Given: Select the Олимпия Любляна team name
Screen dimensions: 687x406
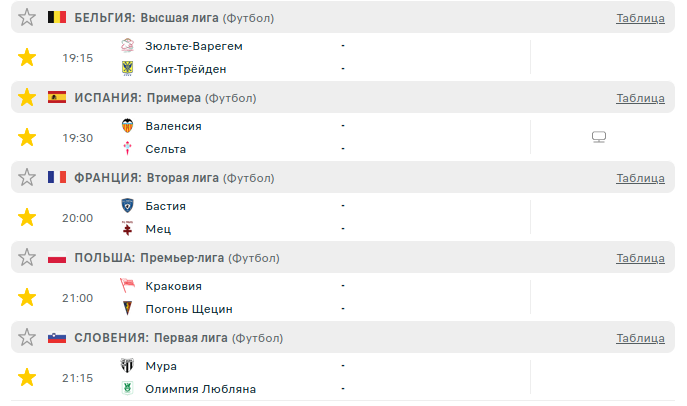Looking at the screenshot, I should click(200, 389).
